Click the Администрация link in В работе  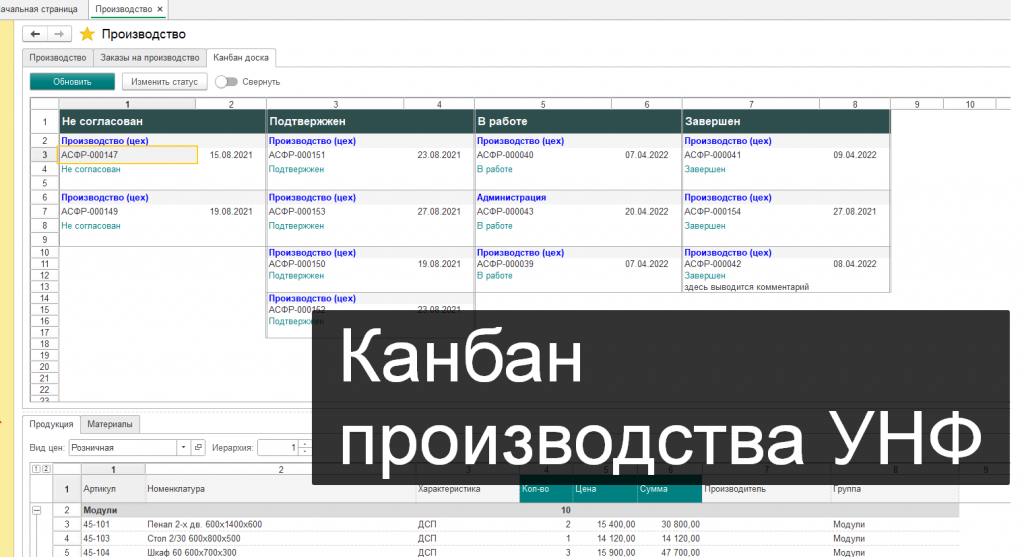point(511,197)
